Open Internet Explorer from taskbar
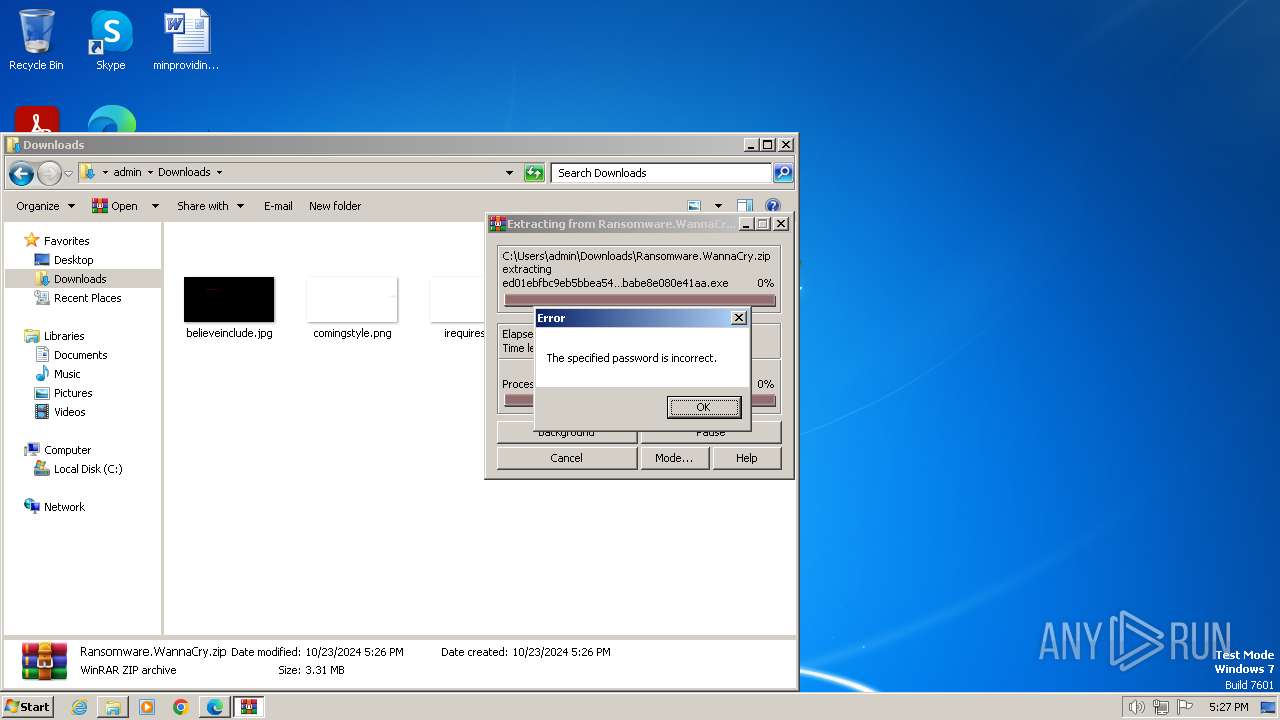 click(x=79, y=707)
